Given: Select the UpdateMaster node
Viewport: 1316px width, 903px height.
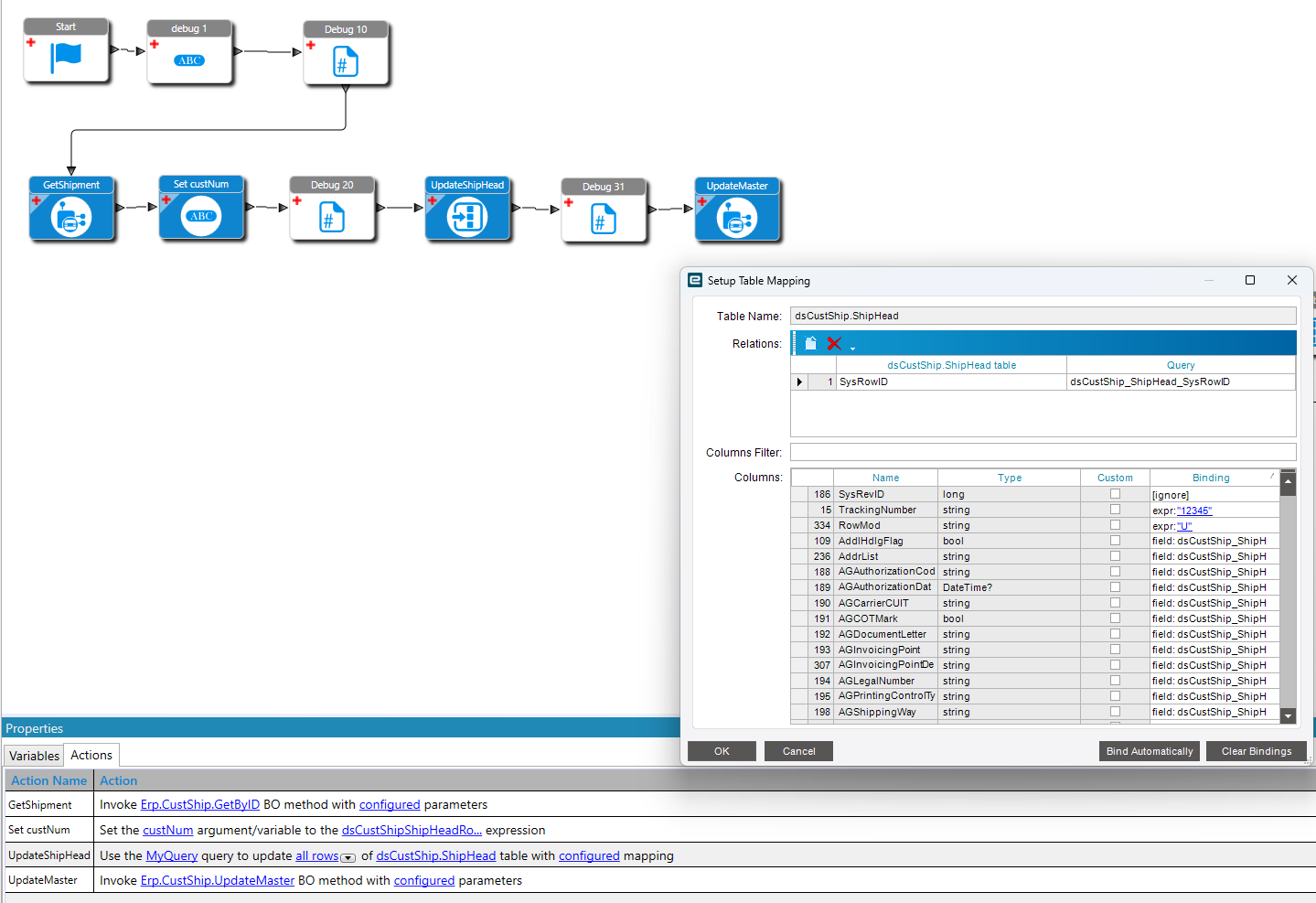Looking at the screenshot, I should click(x=737, y=210).
